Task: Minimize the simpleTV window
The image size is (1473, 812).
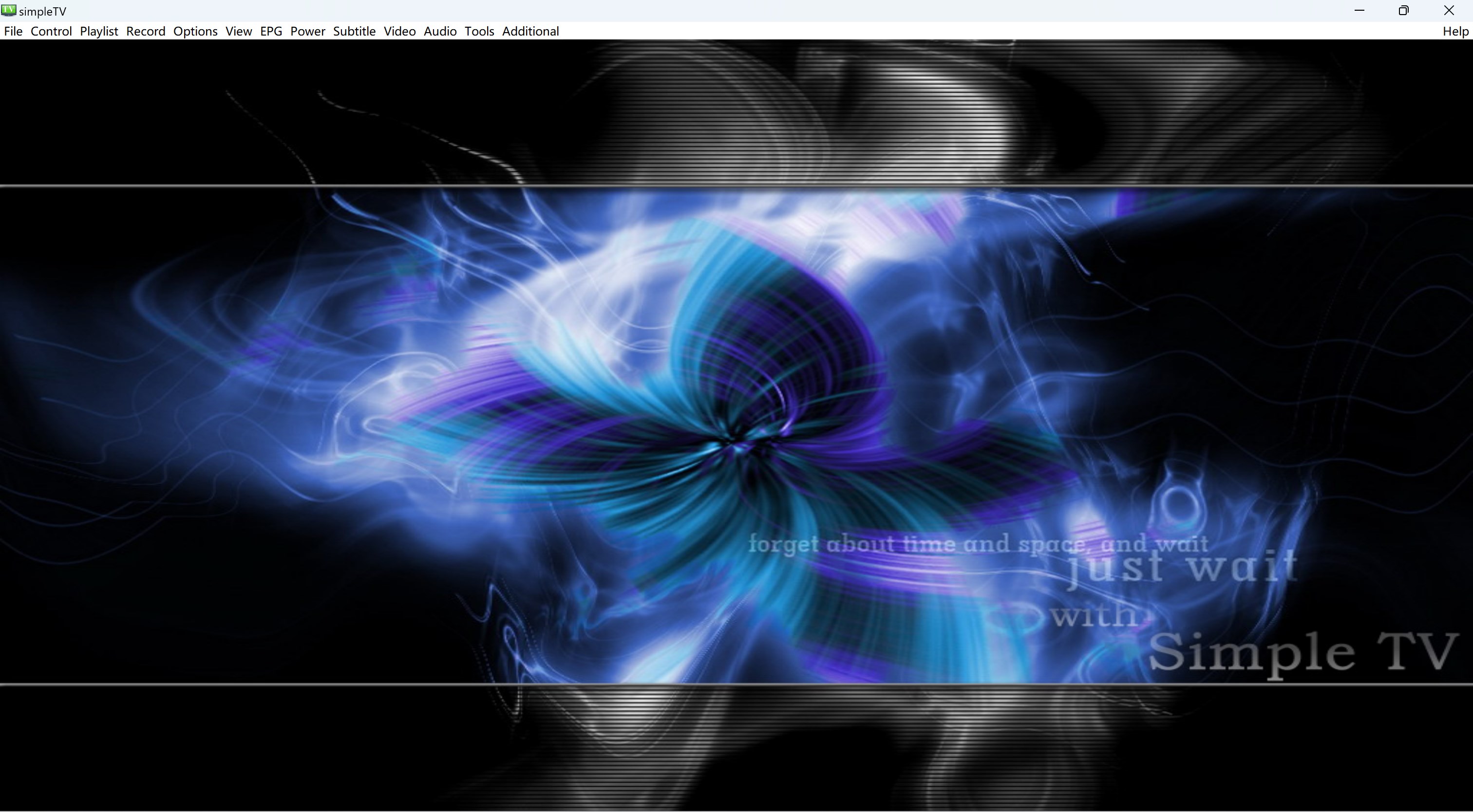Action: click(1359, 10)
